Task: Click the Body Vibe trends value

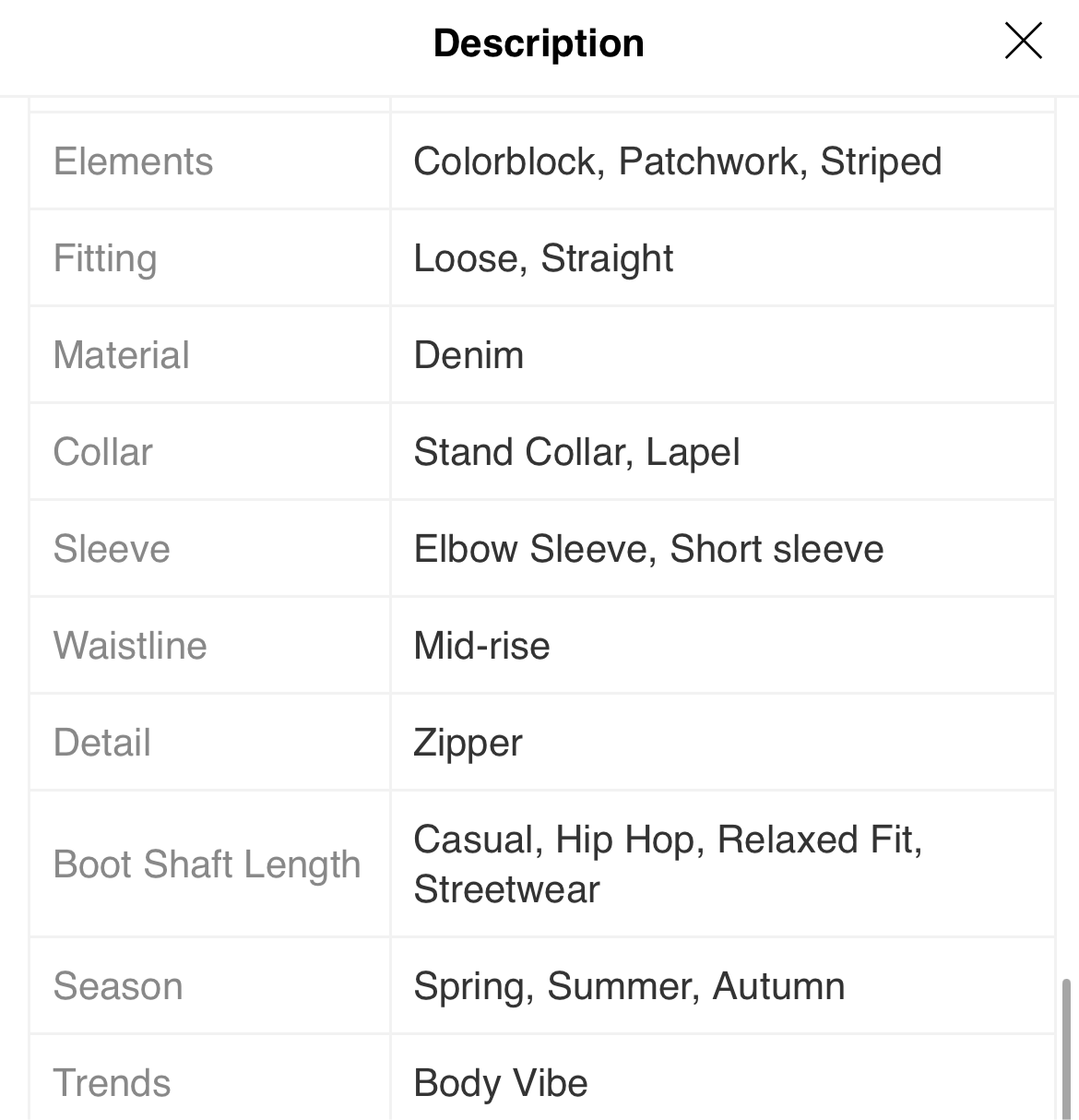Action: (501, 1083)
